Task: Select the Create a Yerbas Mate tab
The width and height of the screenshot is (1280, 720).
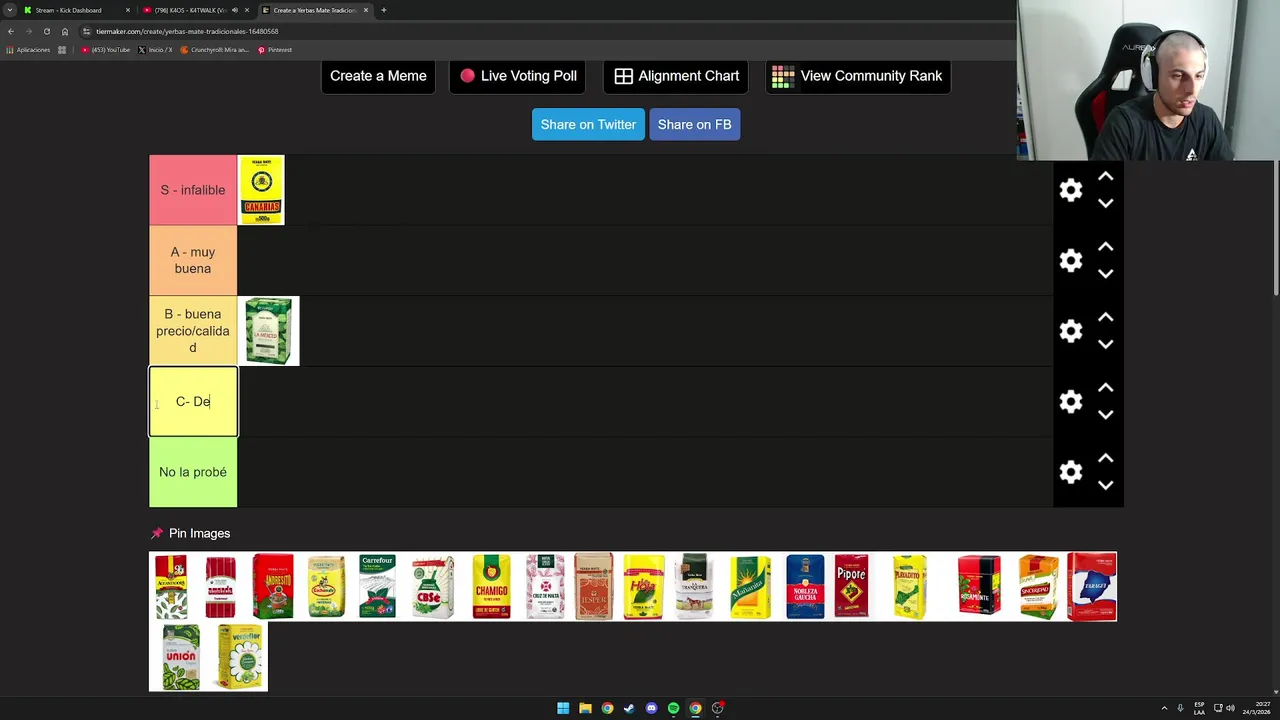Action: pyautogui.click(x=314, y=10)
